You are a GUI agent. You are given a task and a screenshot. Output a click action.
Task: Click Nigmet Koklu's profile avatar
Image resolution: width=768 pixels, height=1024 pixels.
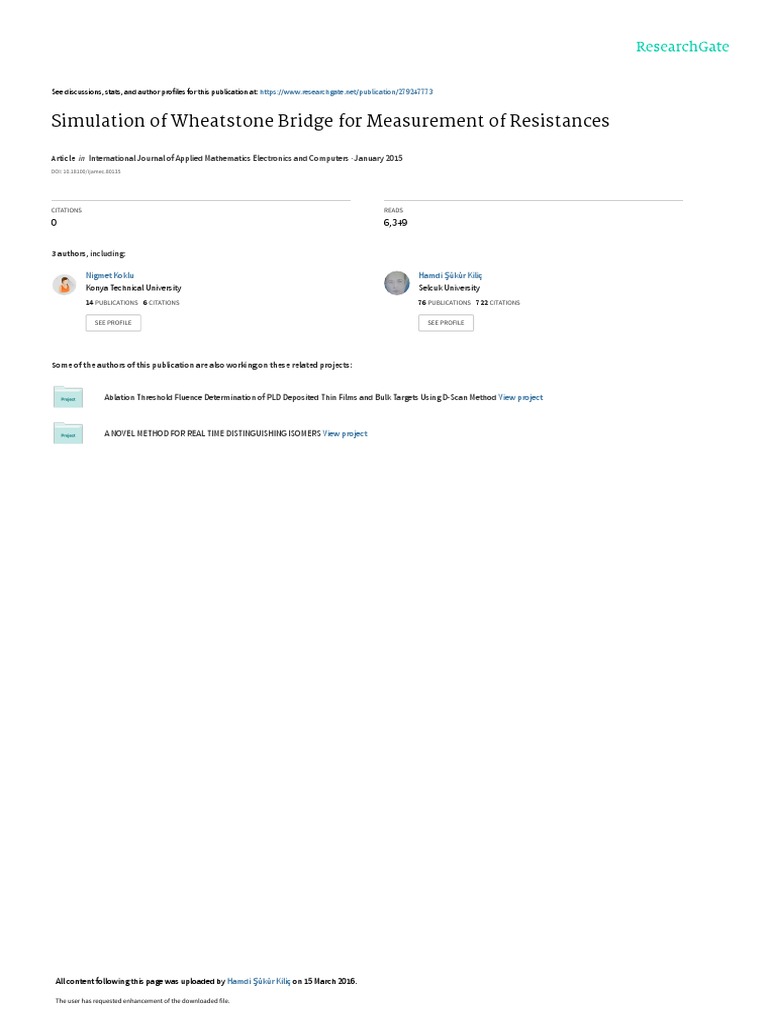click(x=65, y=285)
